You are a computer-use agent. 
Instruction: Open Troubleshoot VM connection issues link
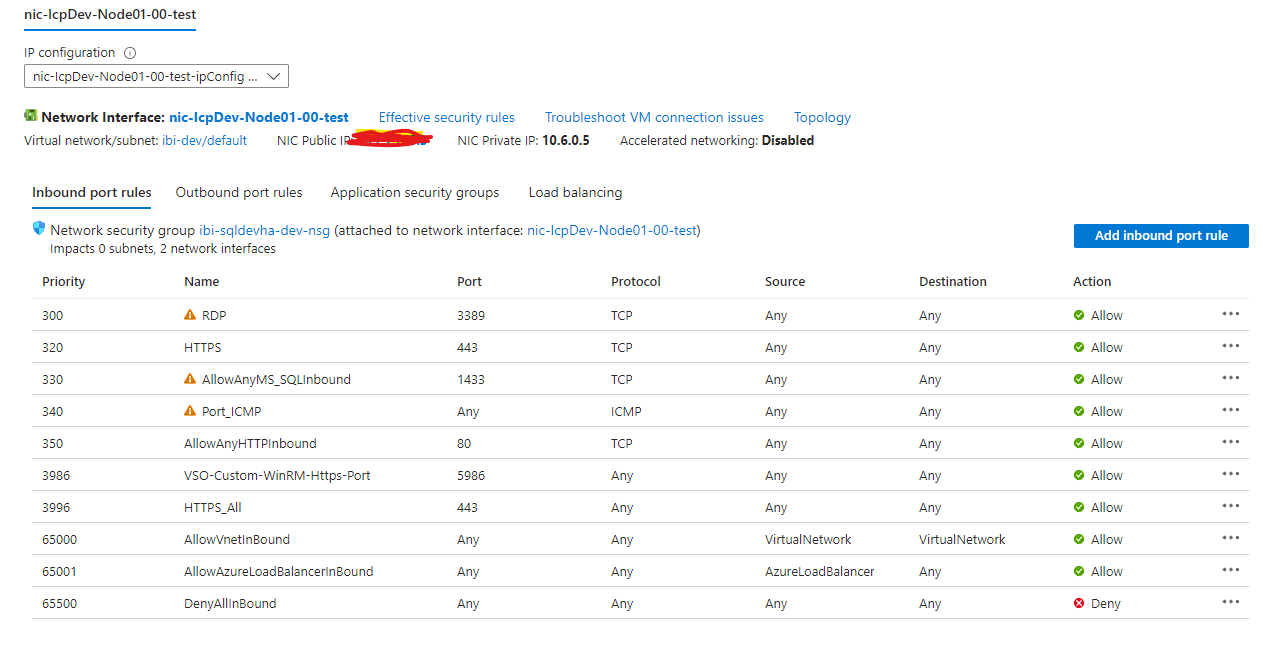point(654,117)
